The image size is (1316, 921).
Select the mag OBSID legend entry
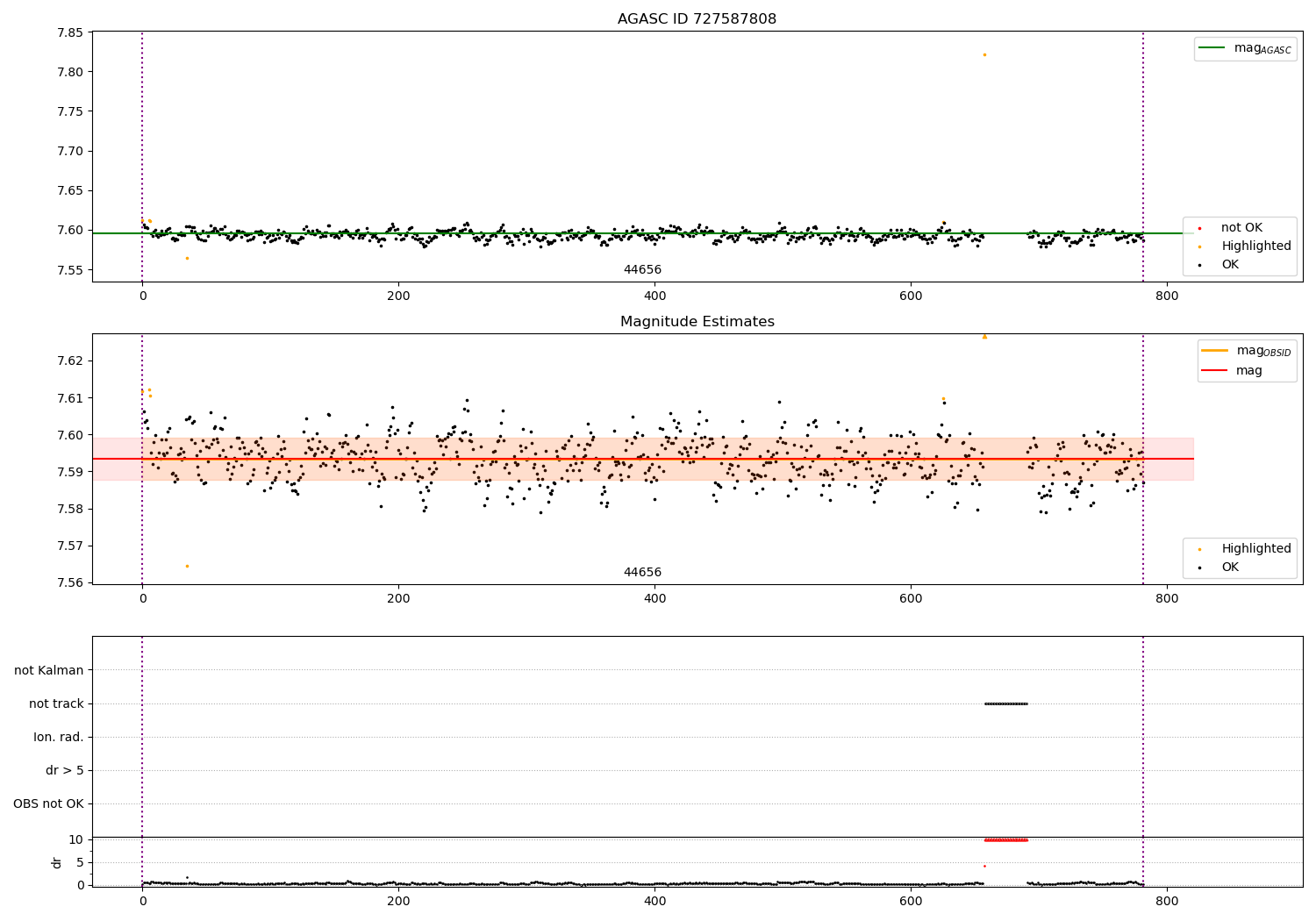[1247, 351]
